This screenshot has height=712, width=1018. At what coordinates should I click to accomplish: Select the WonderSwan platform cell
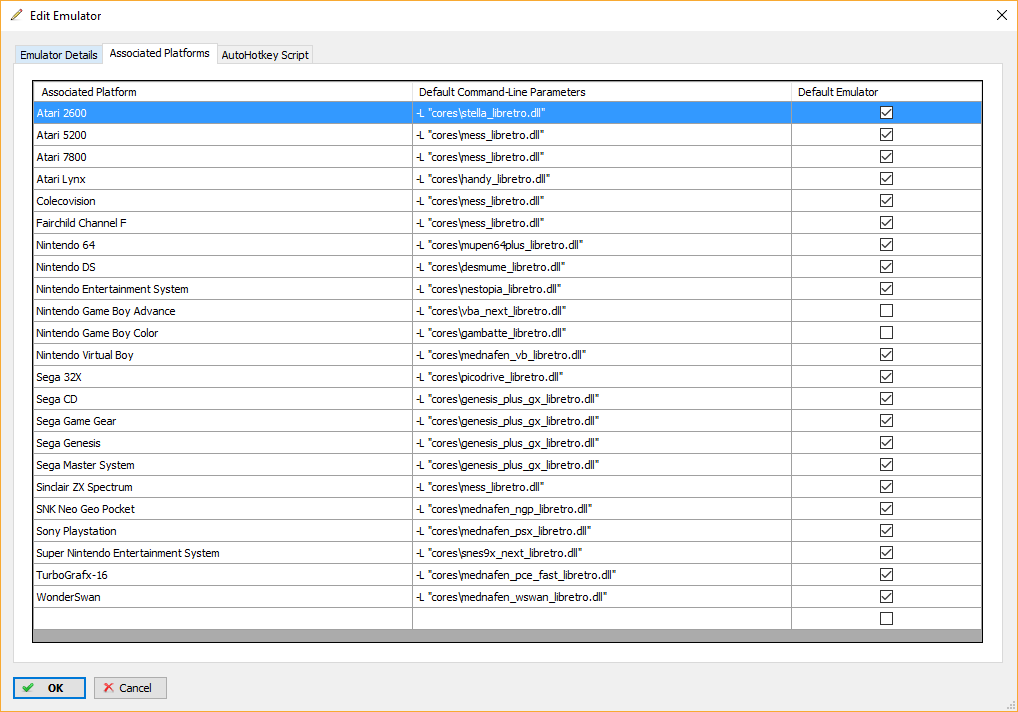pyautogui.click(x=223, y=597)
